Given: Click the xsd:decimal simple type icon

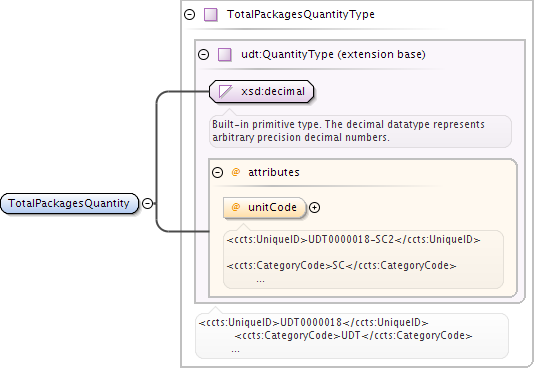Looking at the screenshot, I should [x=225, y=91].
